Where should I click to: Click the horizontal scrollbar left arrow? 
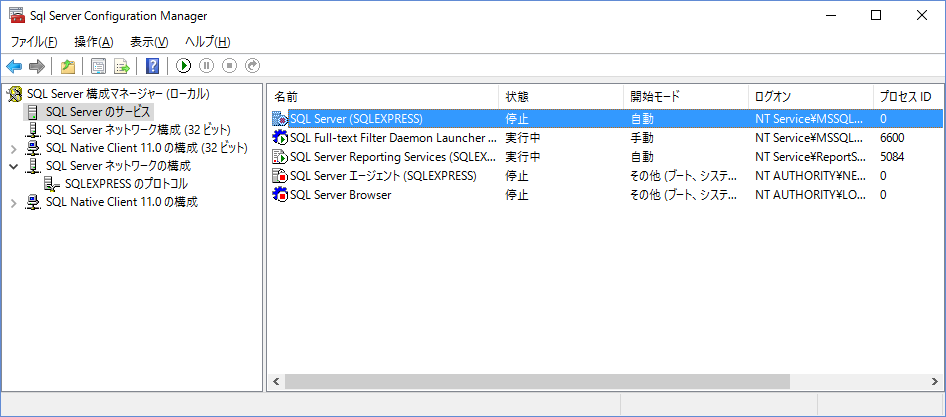(x=276, y=381)
